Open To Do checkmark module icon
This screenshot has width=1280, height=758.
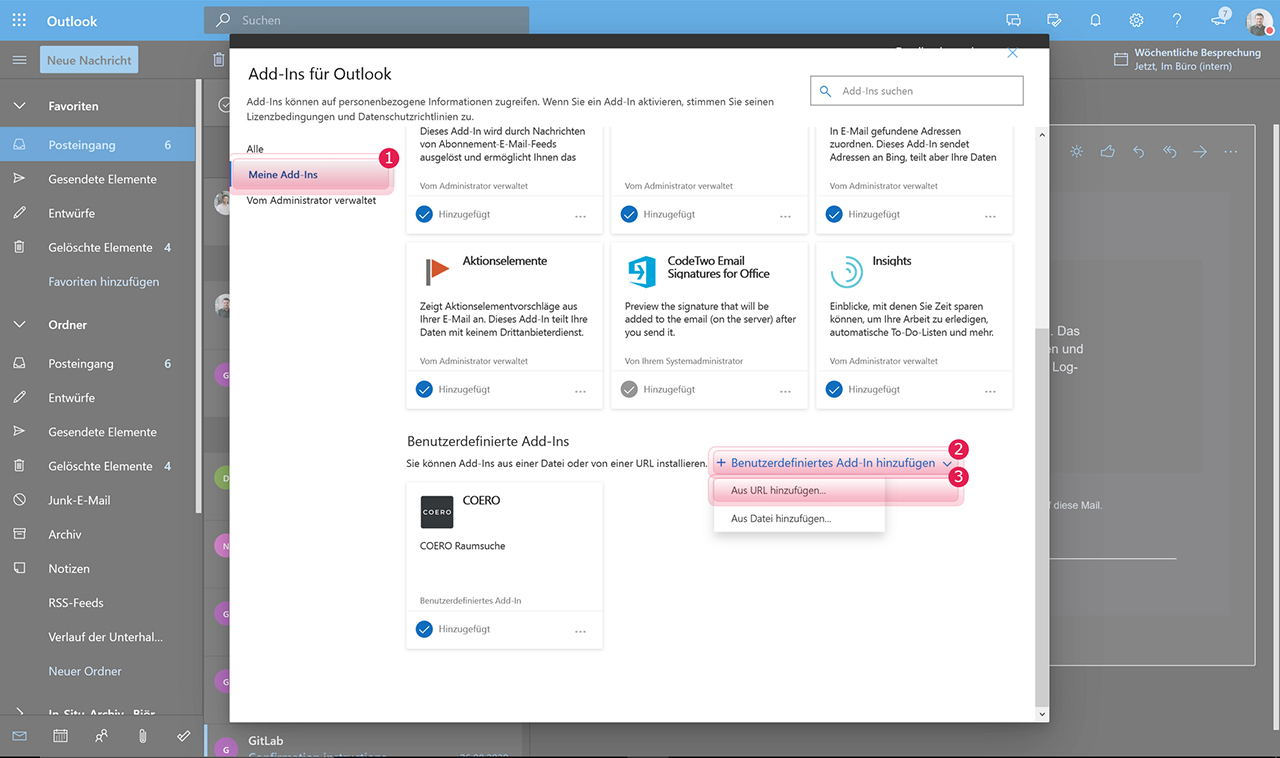[183, 736]
